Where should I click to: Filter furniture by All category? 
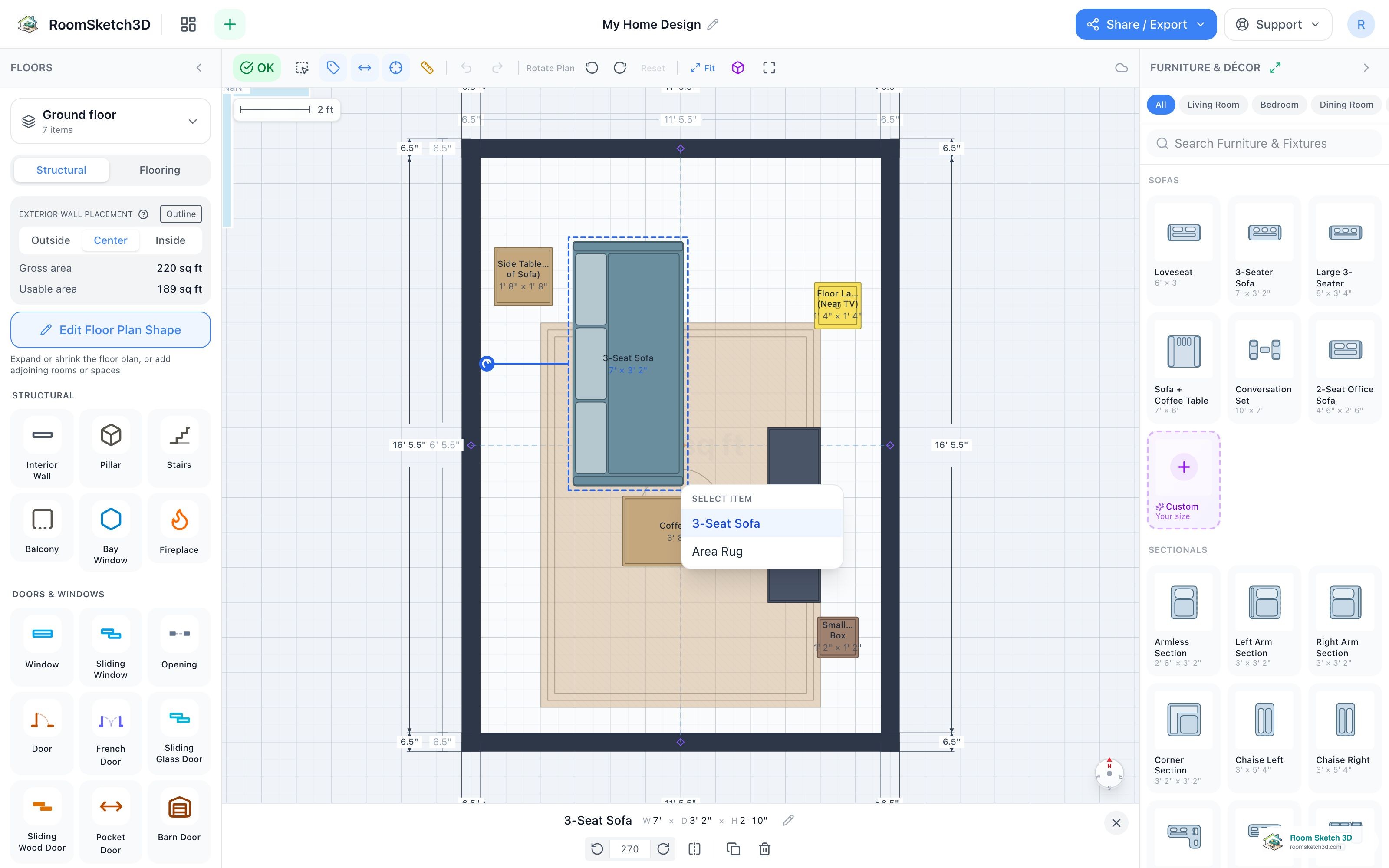point(1161,105)
